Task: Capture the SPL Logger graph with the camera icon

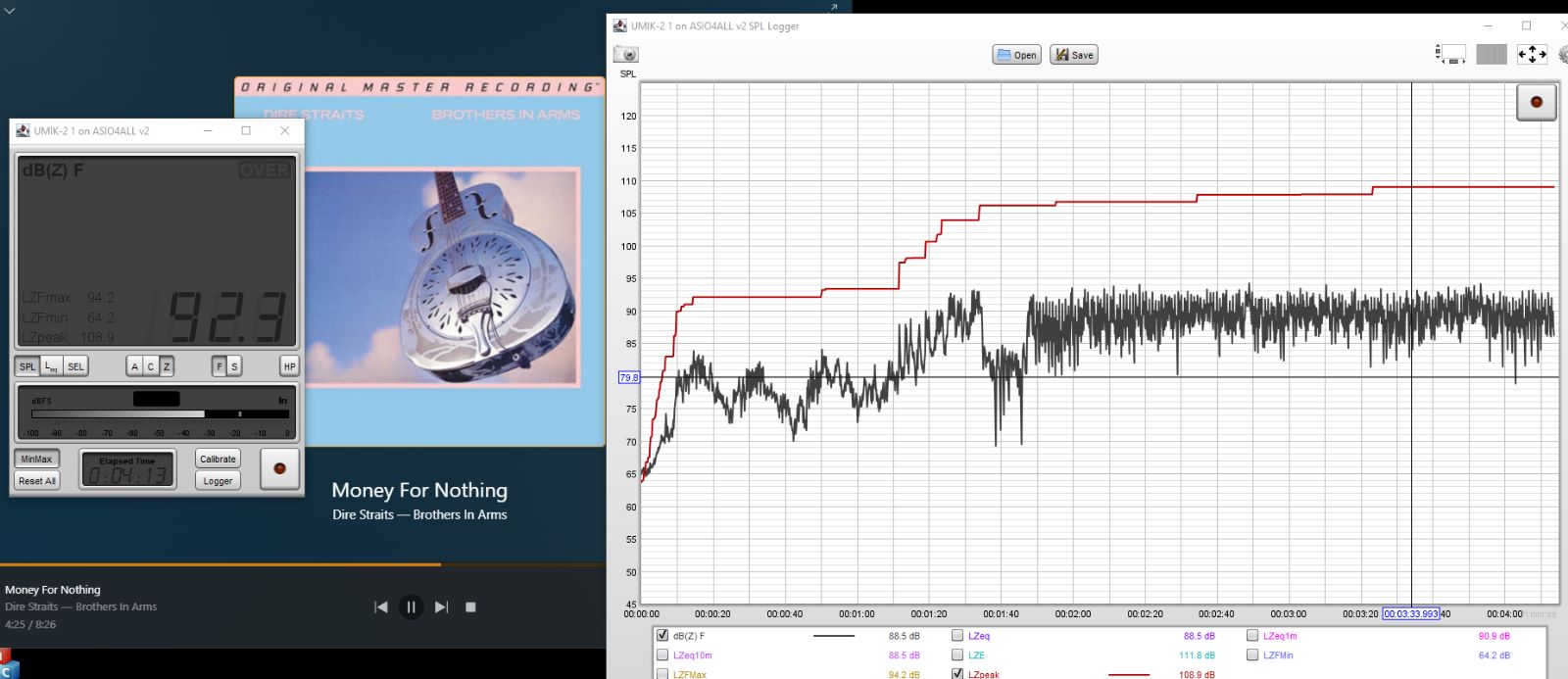Action: tap(625, 55)
